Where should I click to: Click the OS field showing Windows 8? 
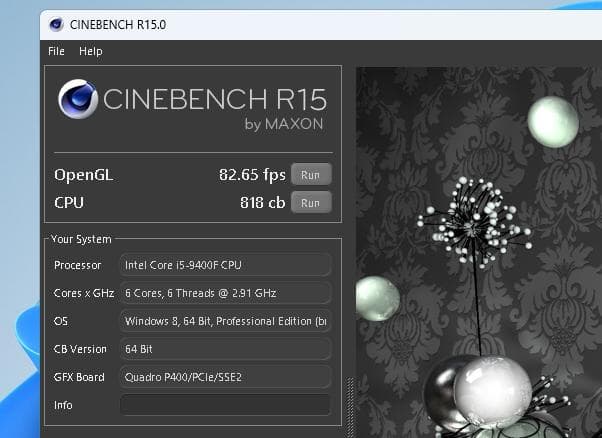225,321
